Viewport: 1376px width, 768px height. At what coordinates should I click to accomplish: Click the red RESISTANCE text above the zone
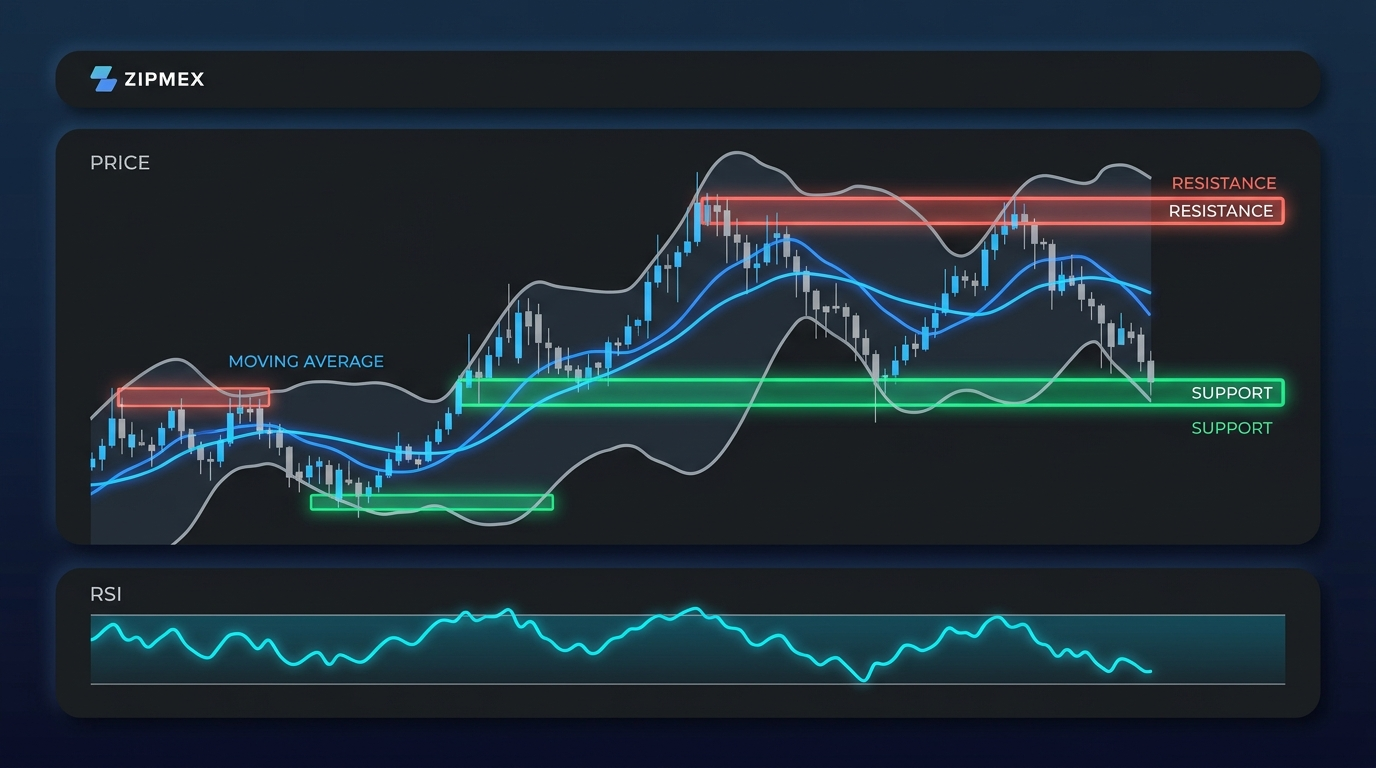point(1223,183)
